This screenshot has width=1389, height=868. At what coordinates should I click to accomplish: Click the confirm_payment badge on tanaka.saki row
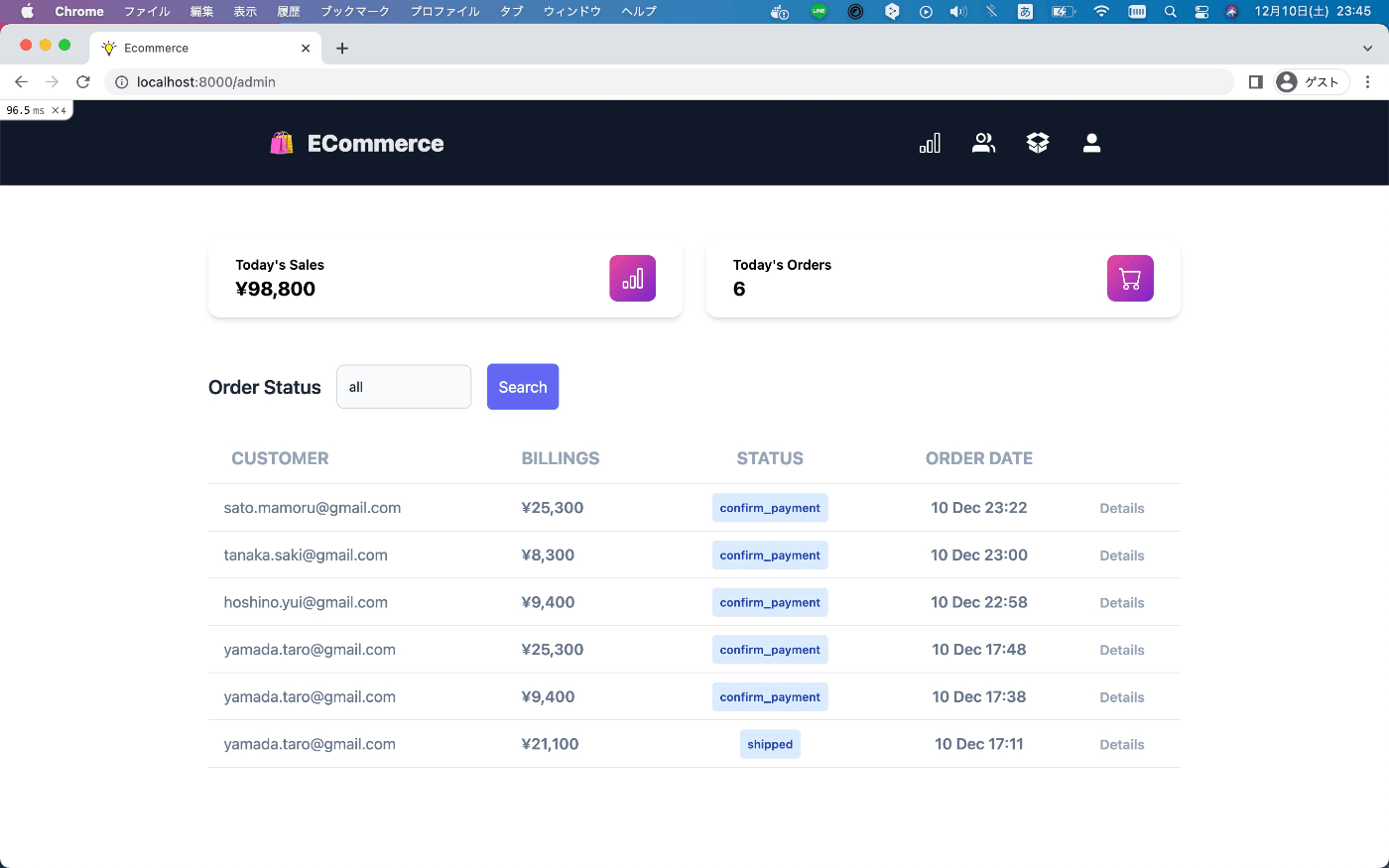pos(770,555)
